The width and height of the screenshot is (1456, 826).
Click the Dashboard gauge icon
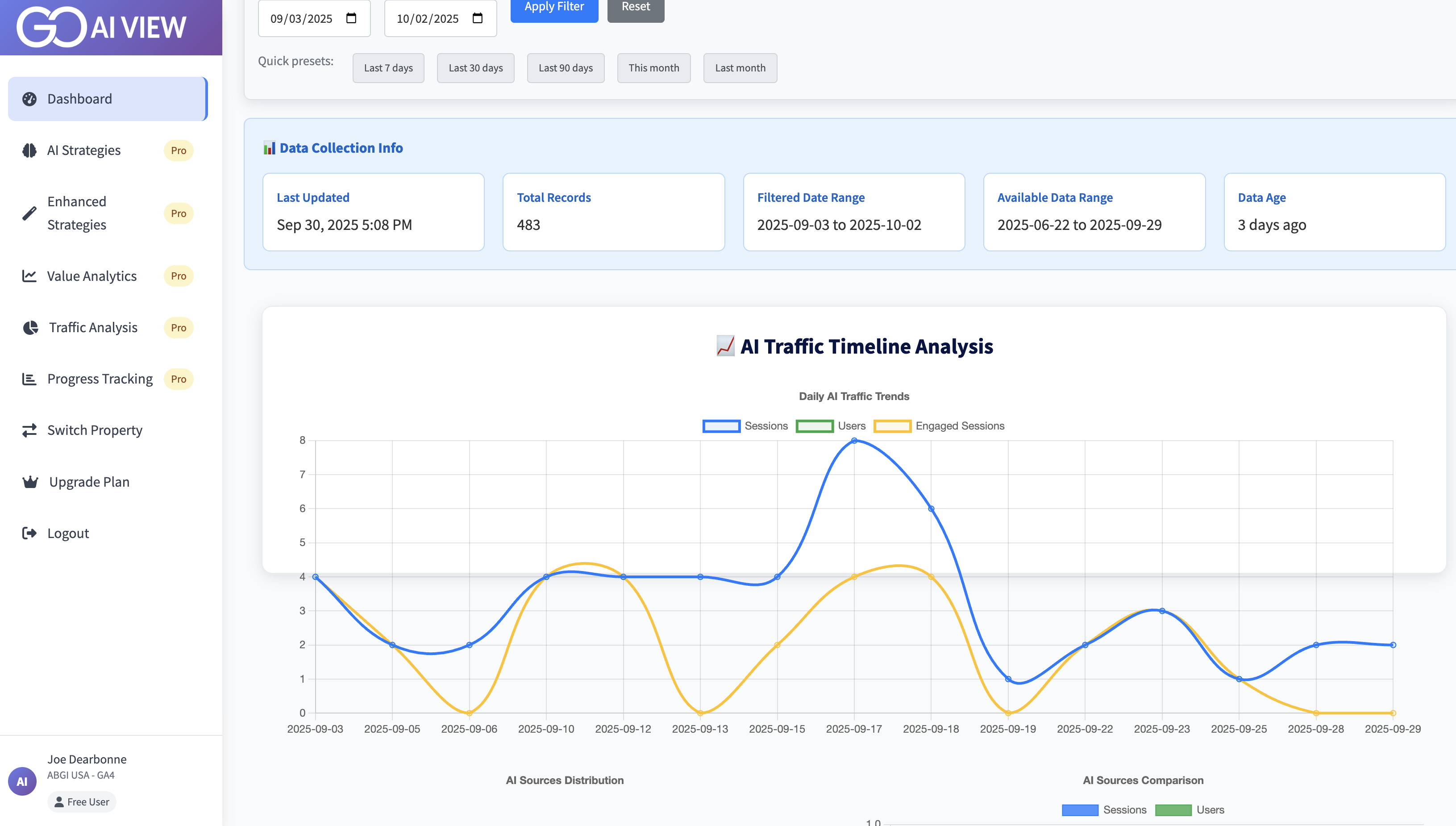(29, 99)
